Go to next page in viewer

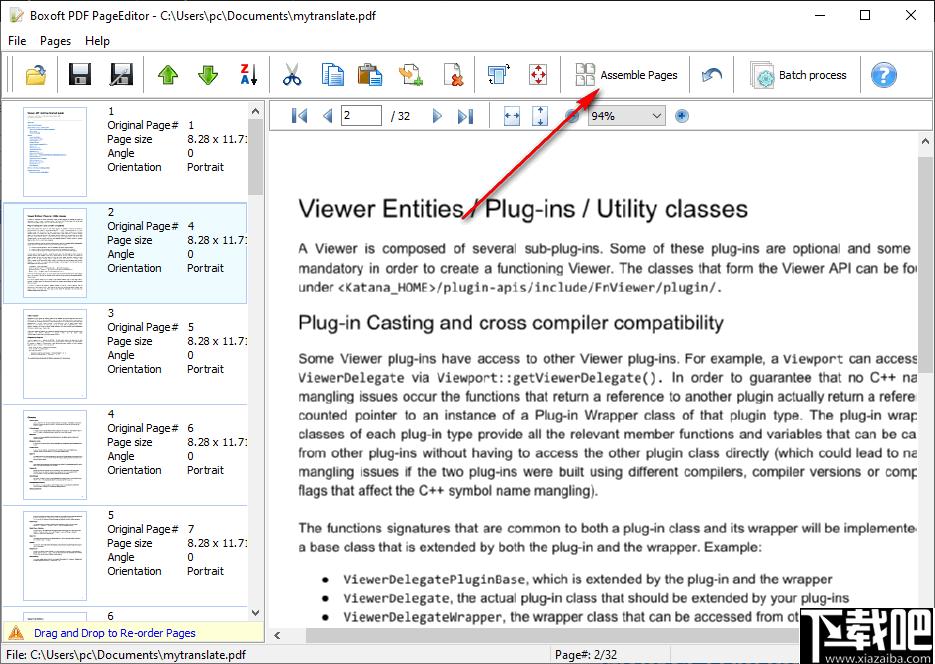[437, 116]
